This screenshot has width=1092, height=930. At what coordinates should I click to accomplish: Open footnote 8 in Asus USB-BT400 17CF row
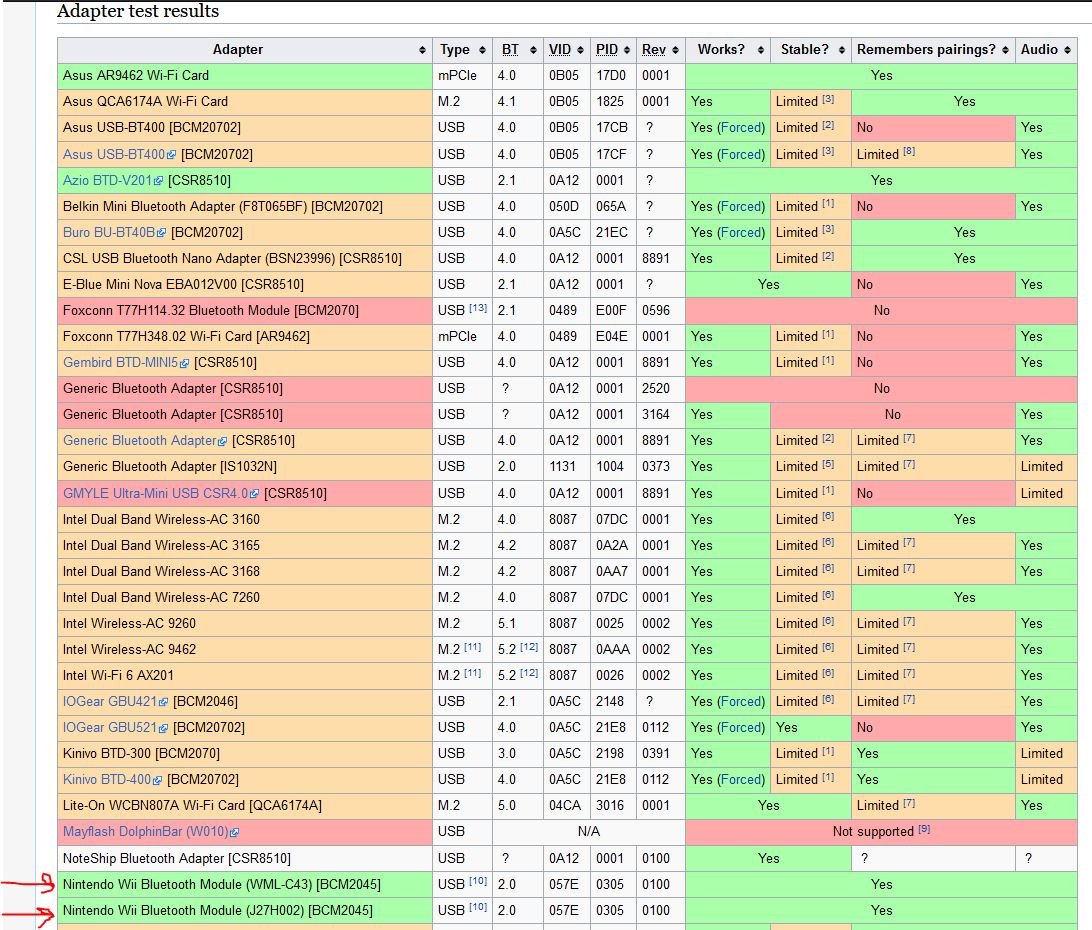909,151
